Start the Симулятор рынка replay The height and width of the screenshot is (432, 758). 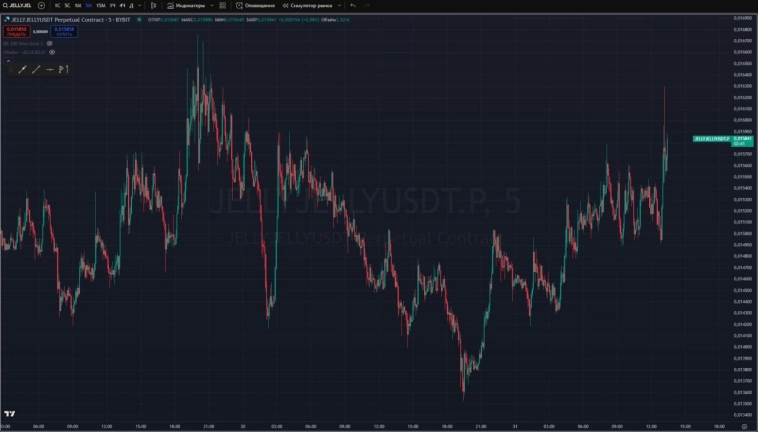point(307,6)
